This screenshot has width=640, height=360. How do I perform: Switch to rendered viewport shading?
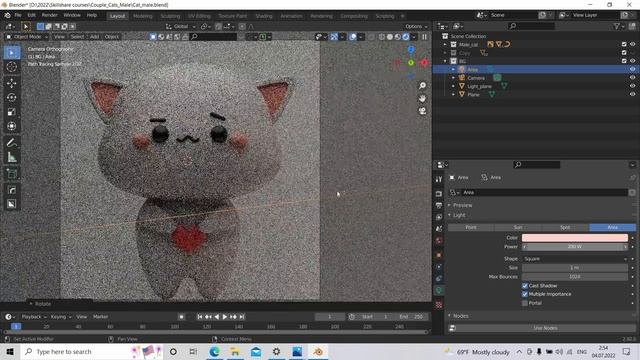click(406, 37)
